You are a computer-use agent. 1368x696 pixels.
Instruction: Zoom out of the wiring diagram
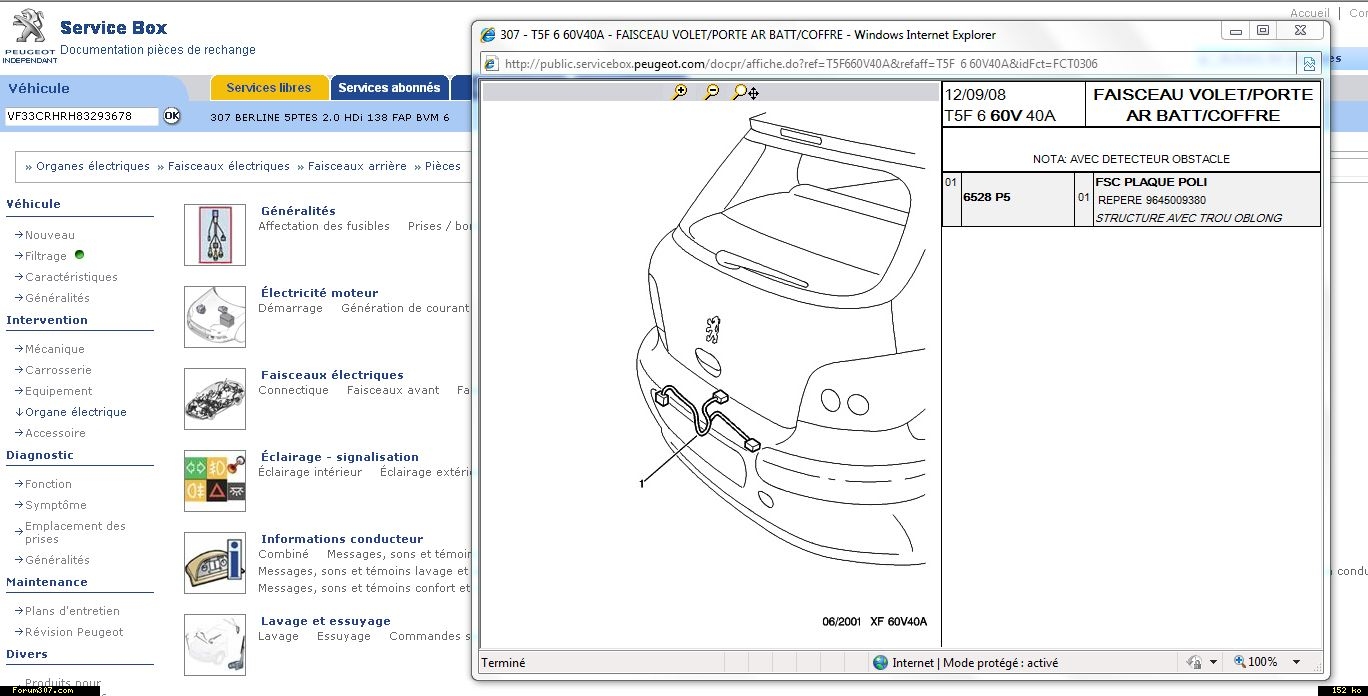coord(711,92)
